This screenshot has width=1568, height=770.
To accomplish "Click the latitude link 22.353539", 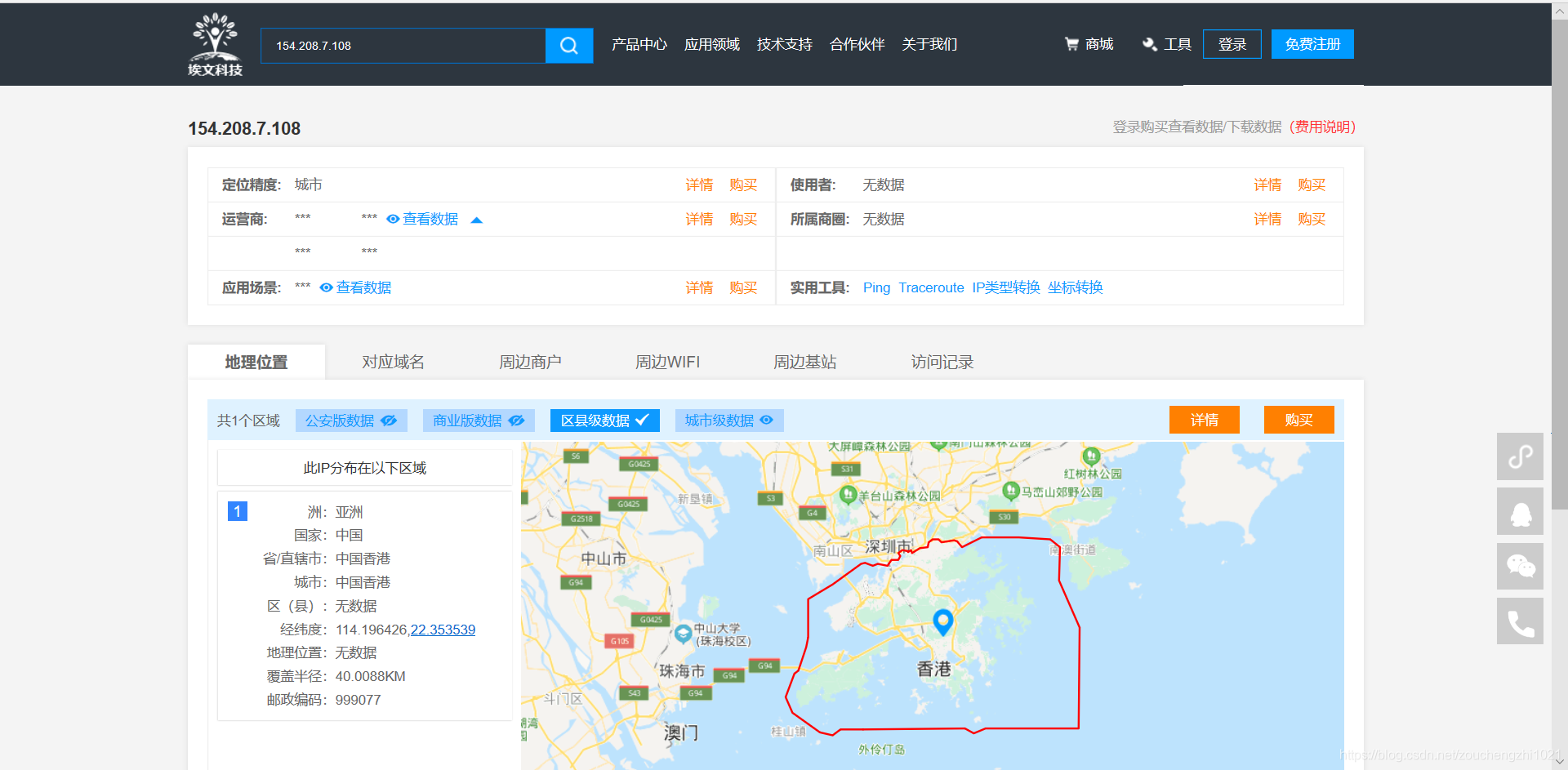I will coord(443,630).
